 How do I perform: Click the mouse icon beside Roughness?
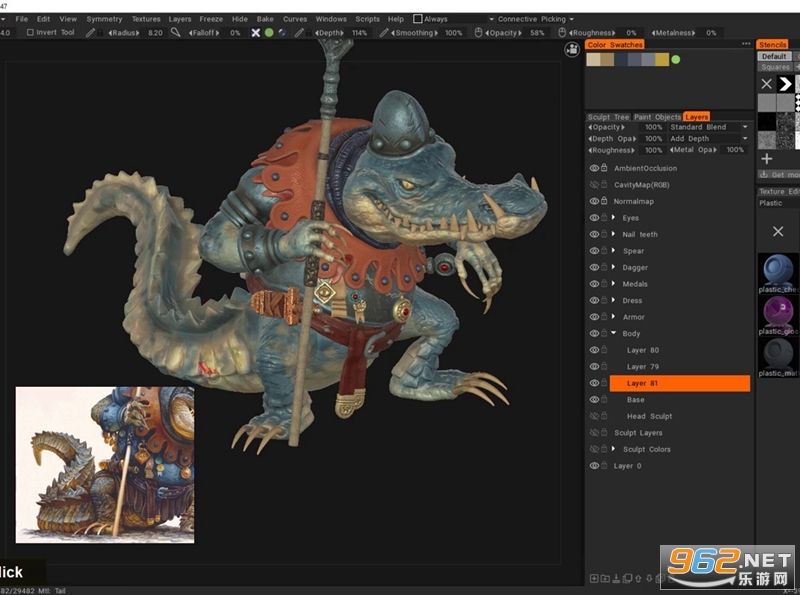point(562,33)
